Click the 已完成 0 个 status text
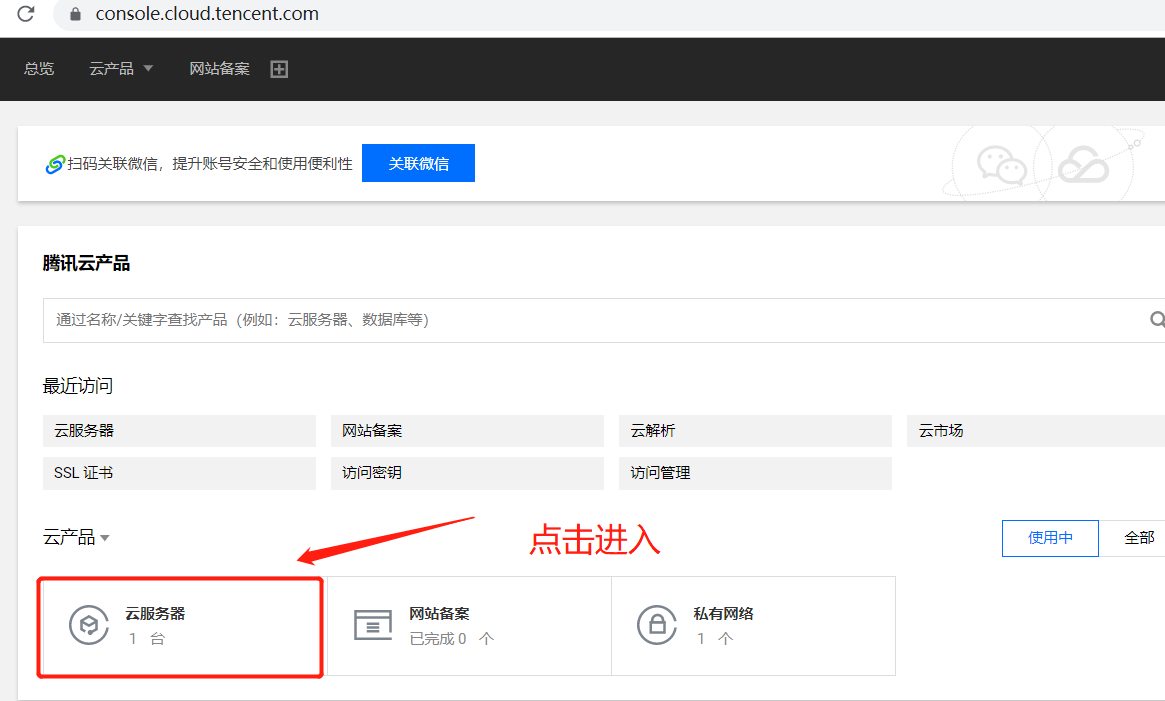1165x701 pixels. click(452, 639)
